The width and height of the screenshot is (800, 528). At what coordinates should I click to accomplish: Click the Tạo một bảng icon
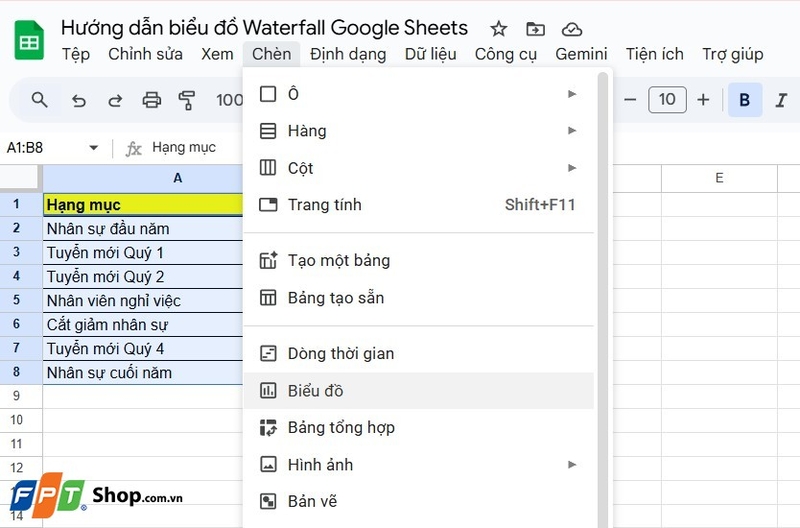(268, 261)
